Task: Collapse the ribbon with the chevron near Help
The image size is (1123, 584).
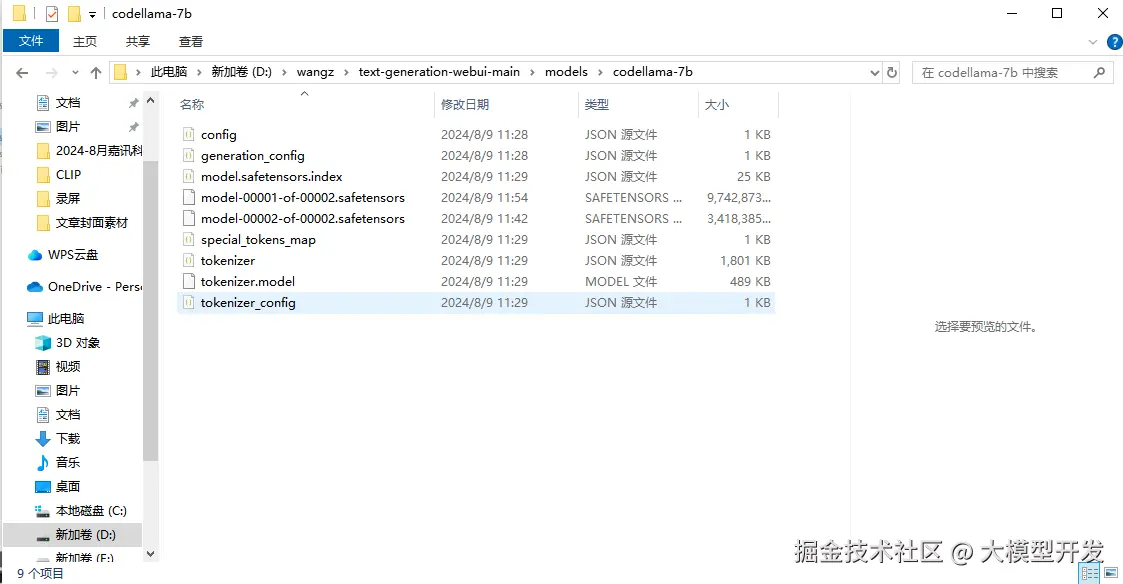Action: tap(1094, 41)
